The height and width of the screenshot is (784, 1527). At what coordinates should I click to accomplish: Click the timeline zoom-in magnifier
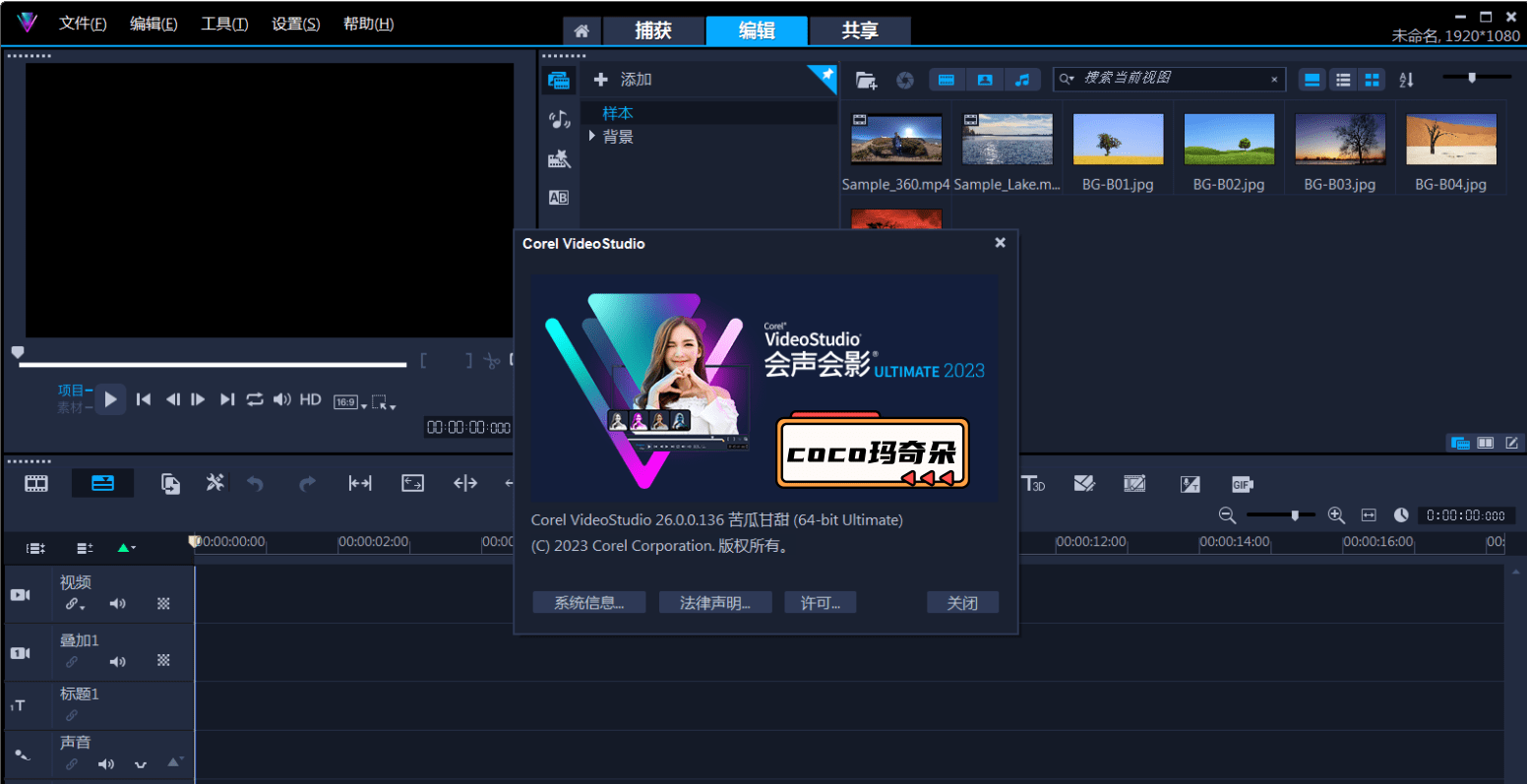1336,514
